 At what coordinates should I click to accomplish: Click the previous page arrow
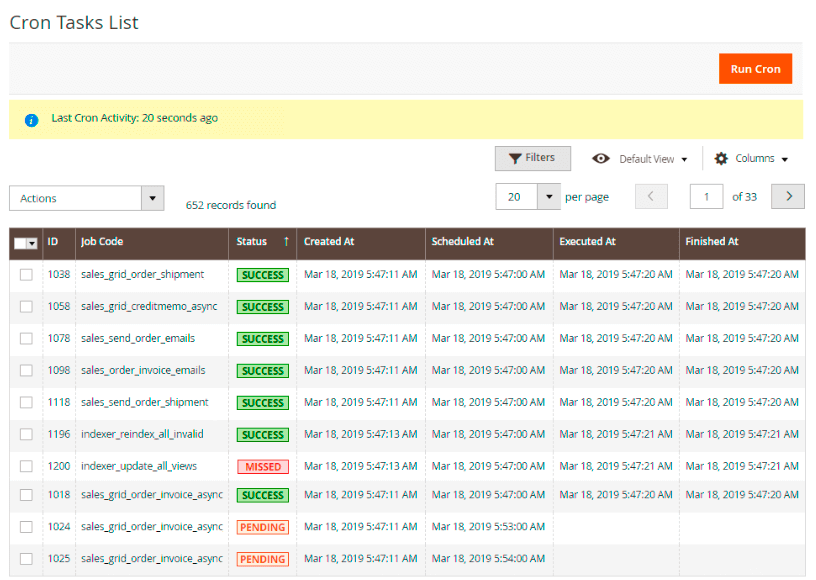(651, 197)
